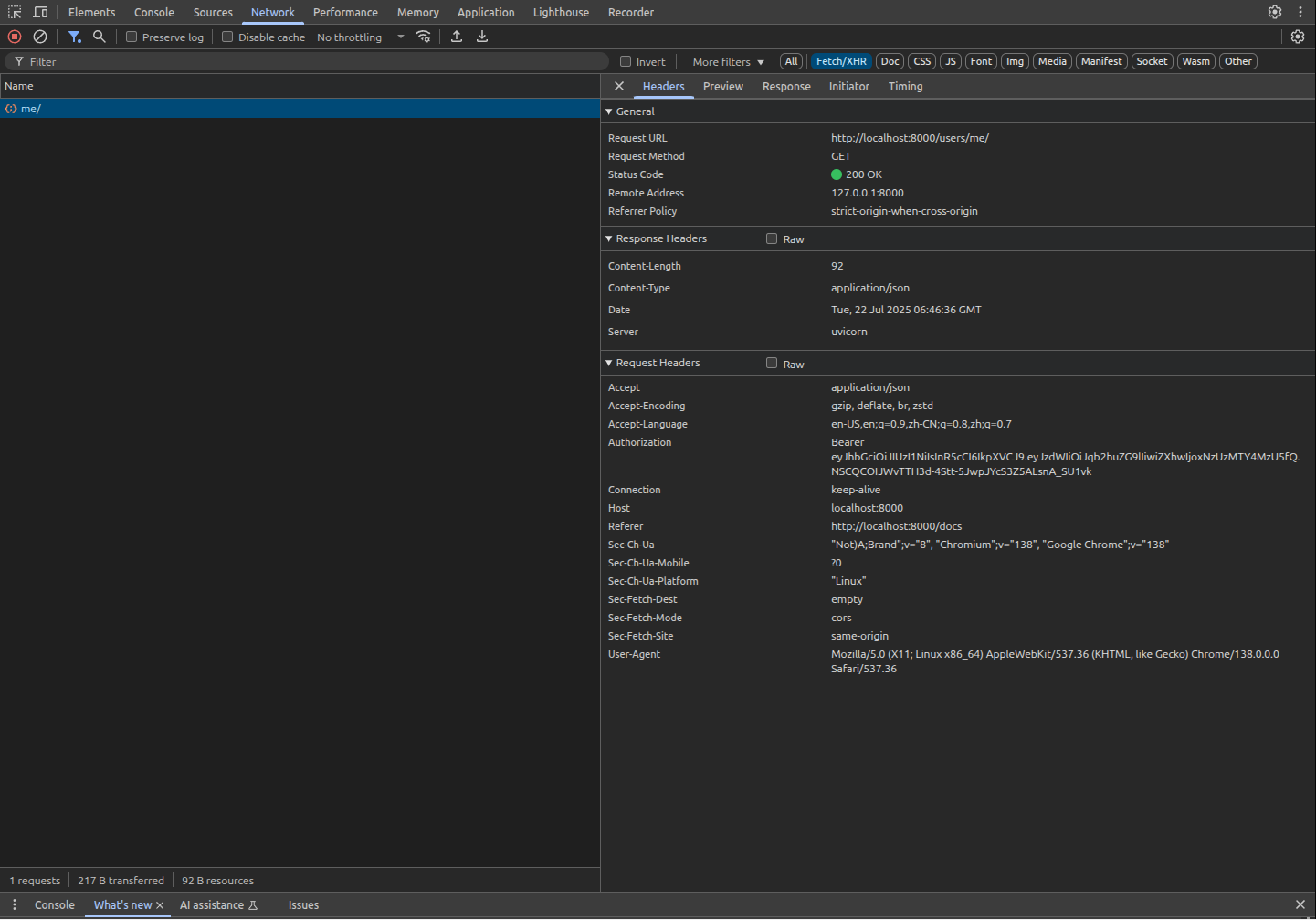Open the No throttling dropdown
Viewport: 1316px width, 920px height.
click(360, 37)
